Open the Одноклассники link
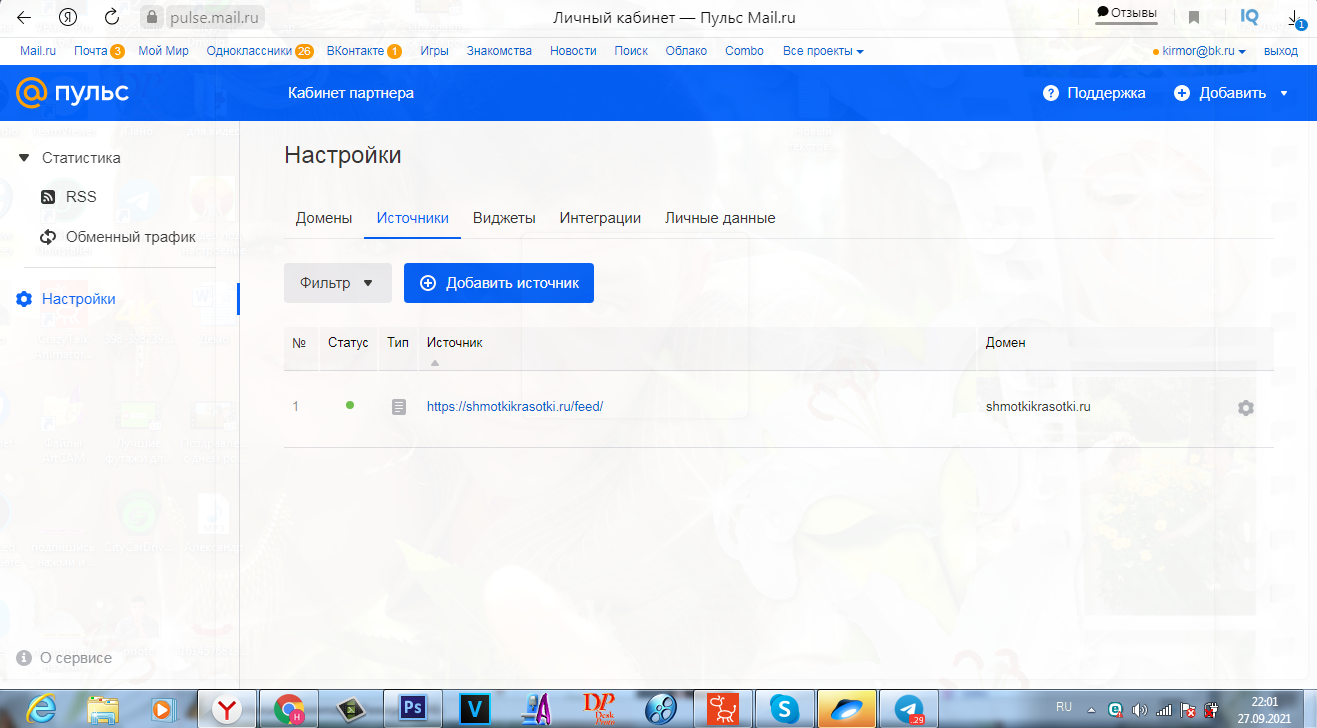The width and height of the screenshot is (1317, 728). coord(249,51)
